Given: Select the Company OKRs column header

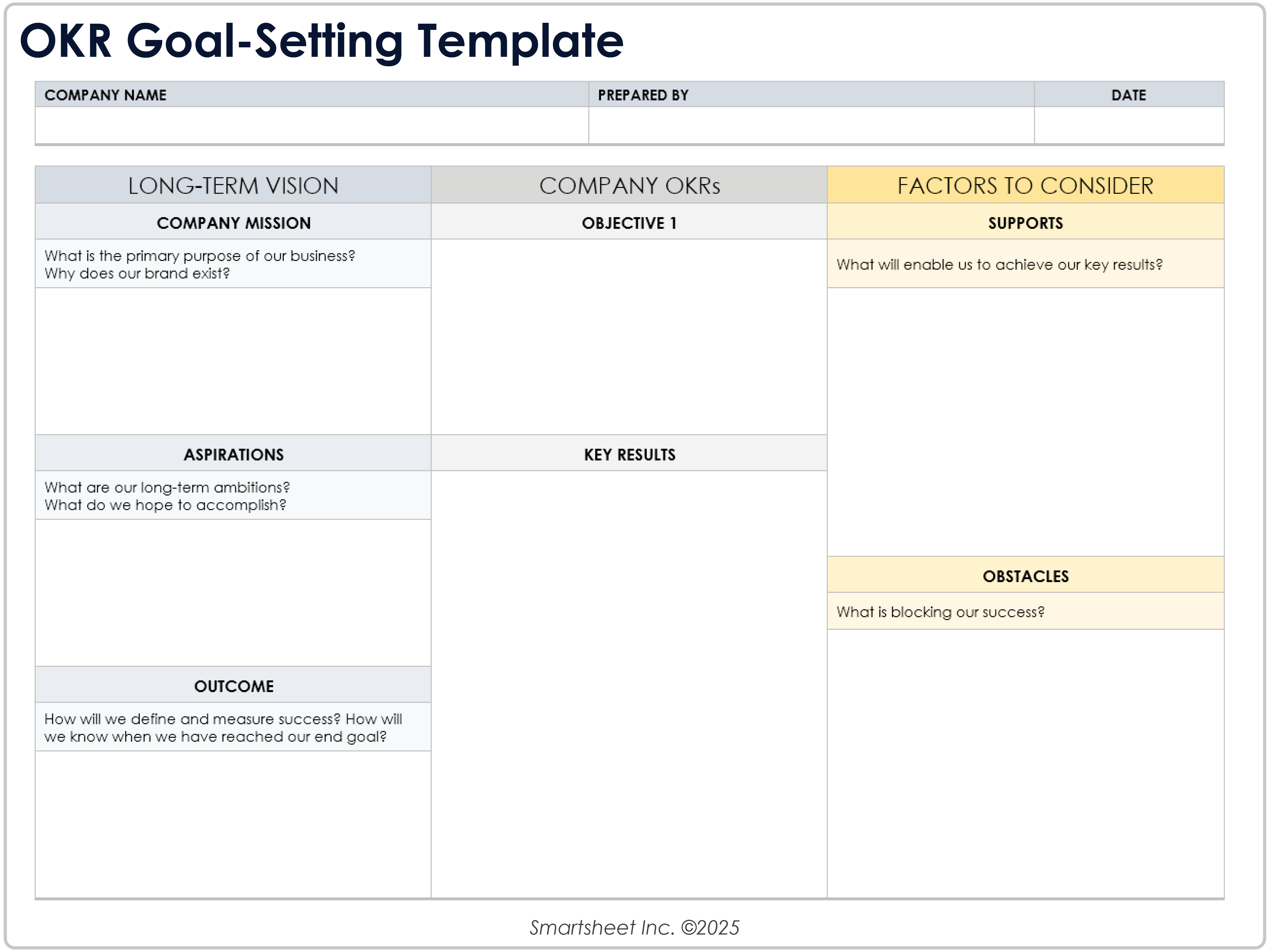Looking at the screenshot, I should [629, 186].
